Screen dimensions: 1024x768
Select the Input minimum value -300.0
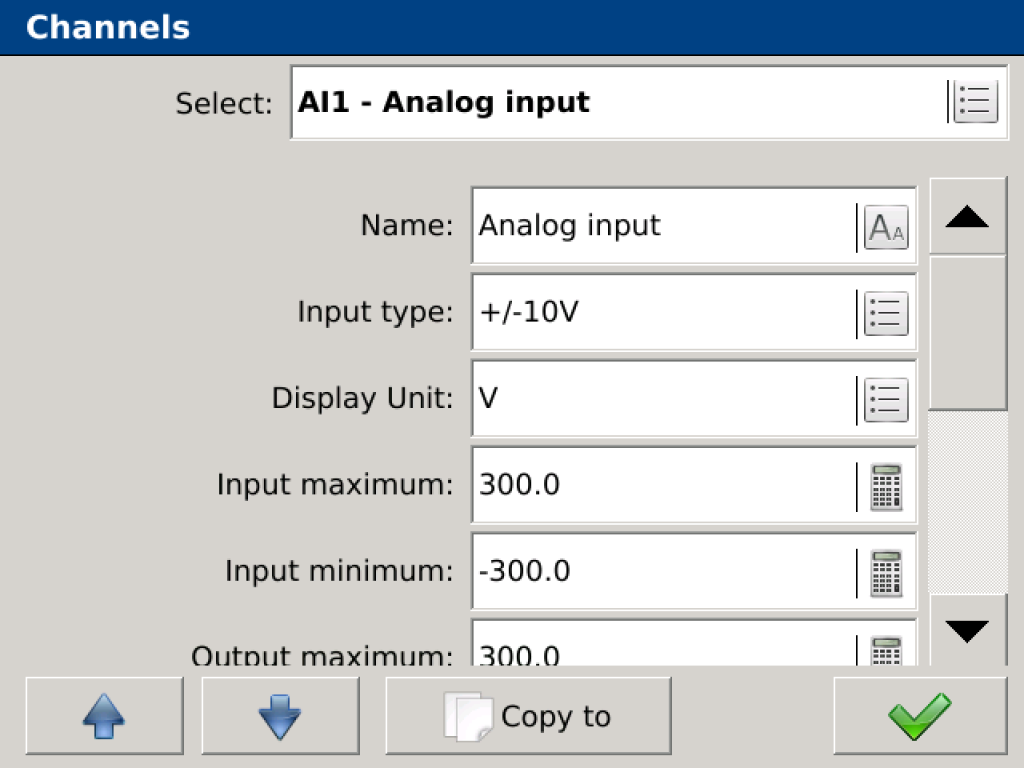662,572
